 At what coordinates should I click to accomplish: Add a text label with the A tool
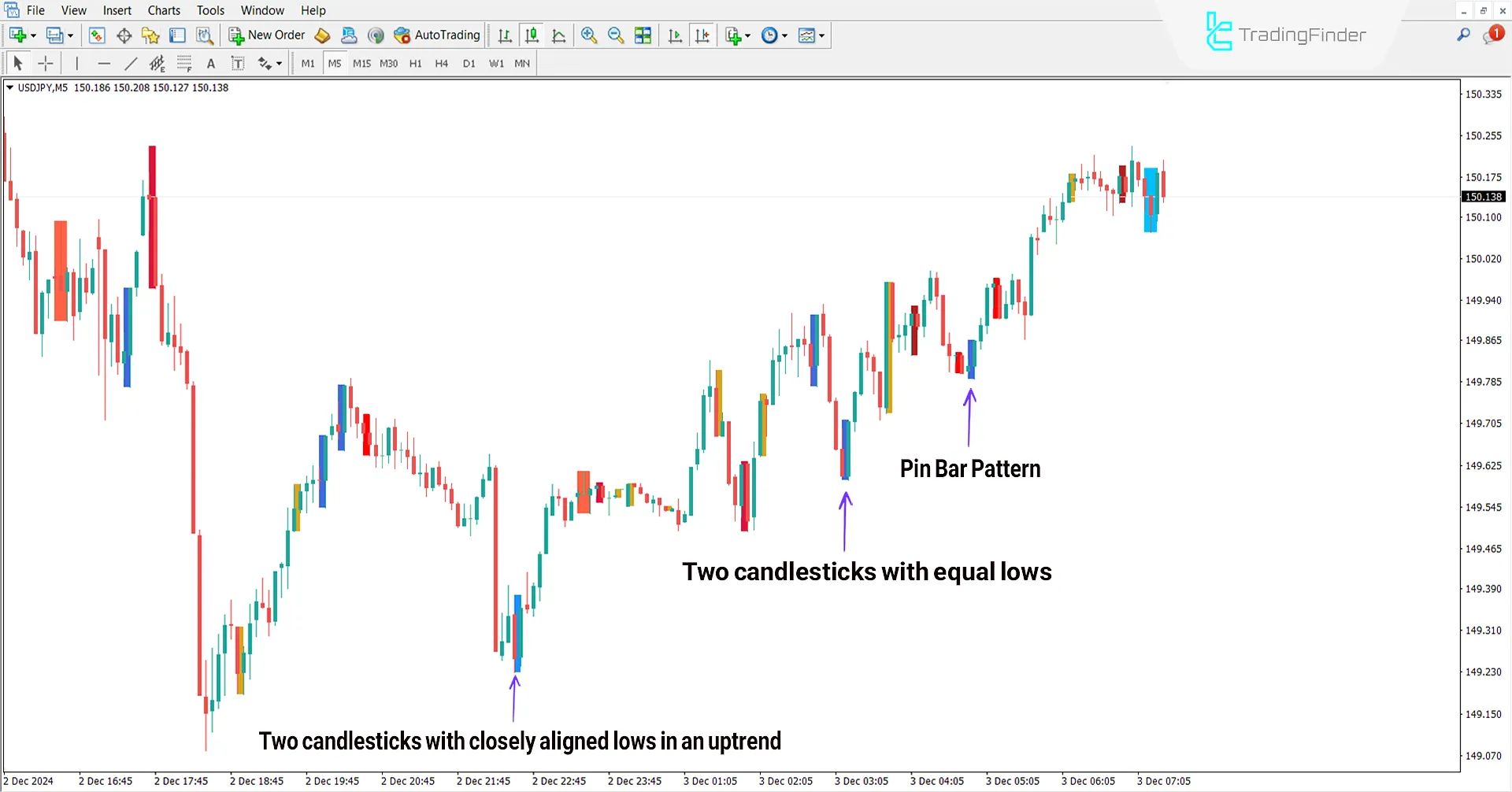coord(210,63)
